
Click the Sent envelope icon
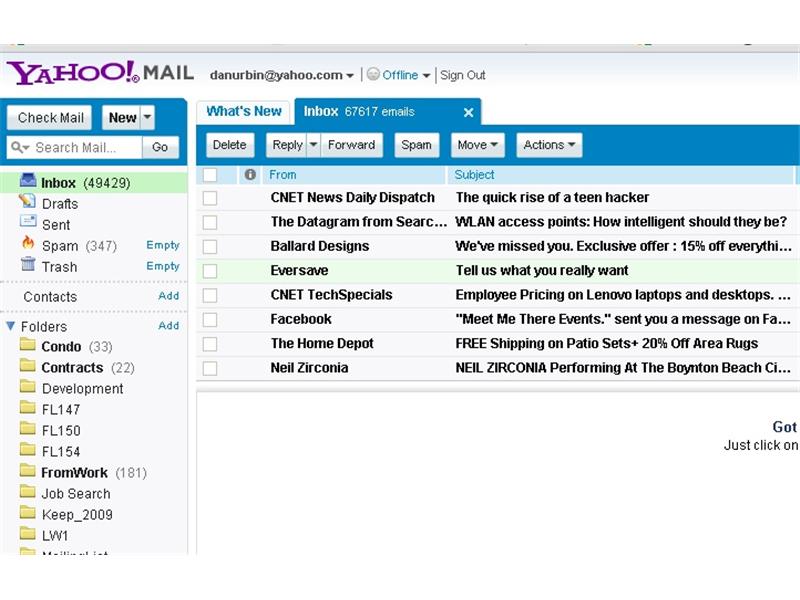(28, 221)
